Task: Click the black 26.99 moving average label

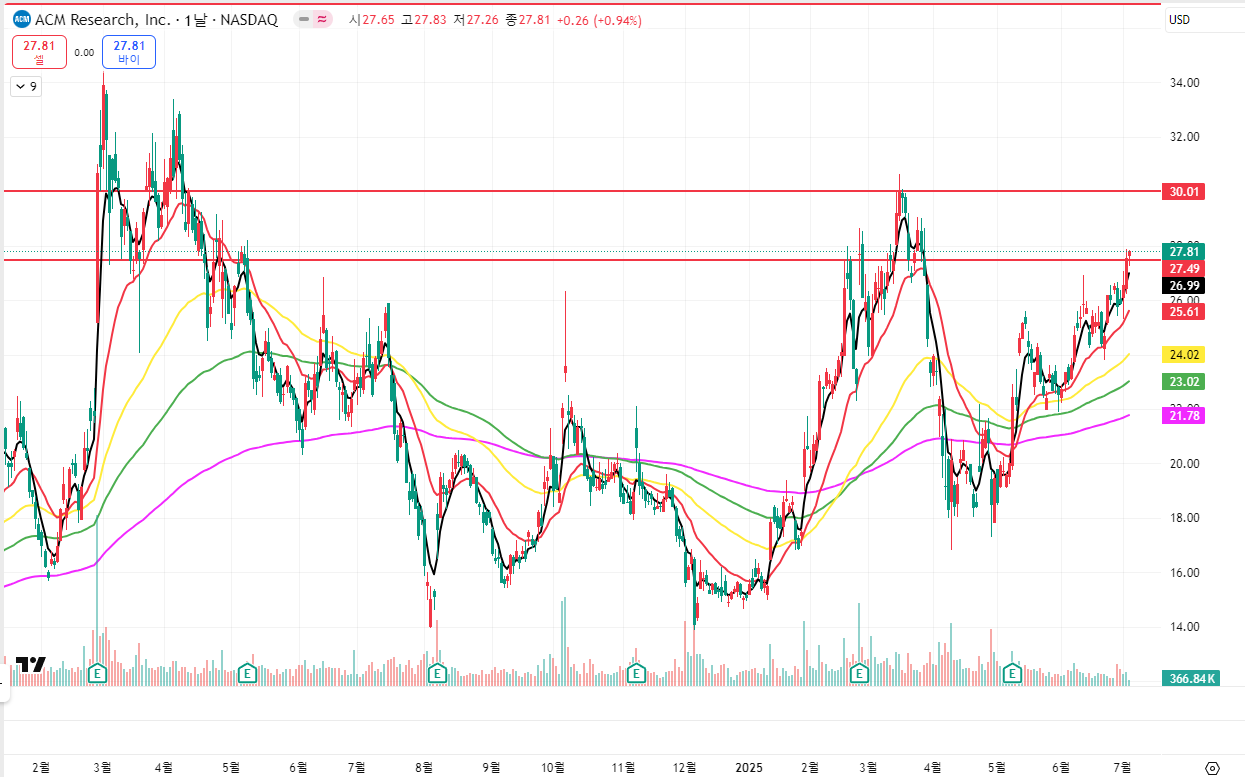Action: [1184, 285]
